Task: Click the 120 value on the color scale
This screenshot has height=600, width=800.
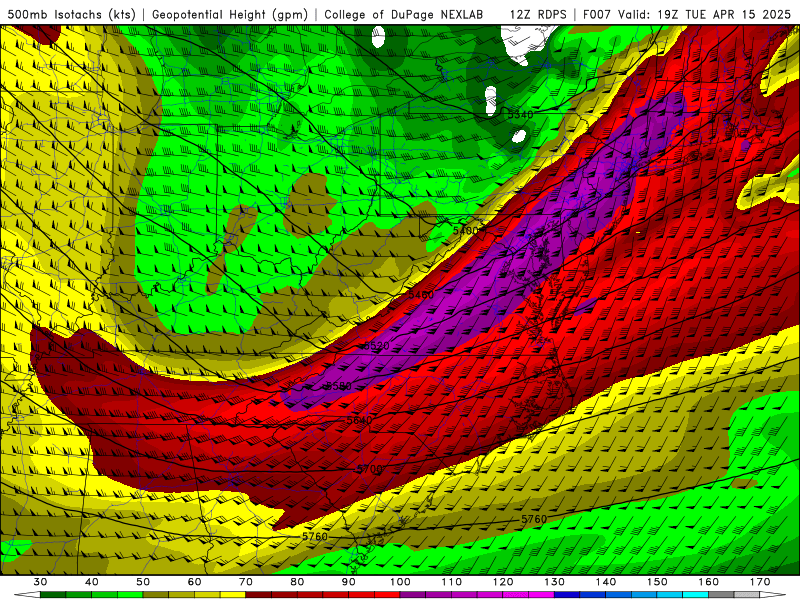Action: [503, 582]
